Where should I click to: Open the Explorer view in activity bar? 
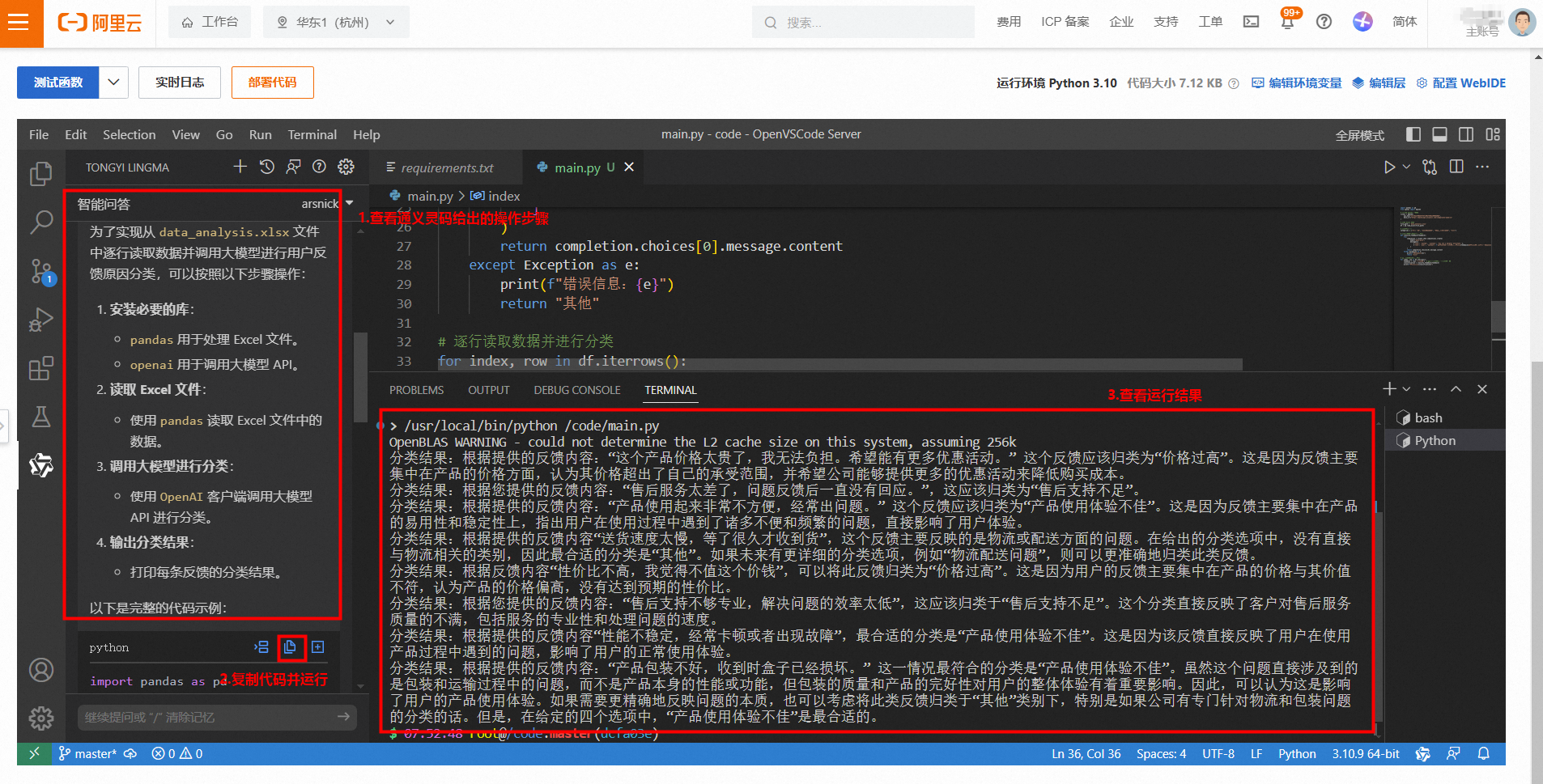[40, 174]
